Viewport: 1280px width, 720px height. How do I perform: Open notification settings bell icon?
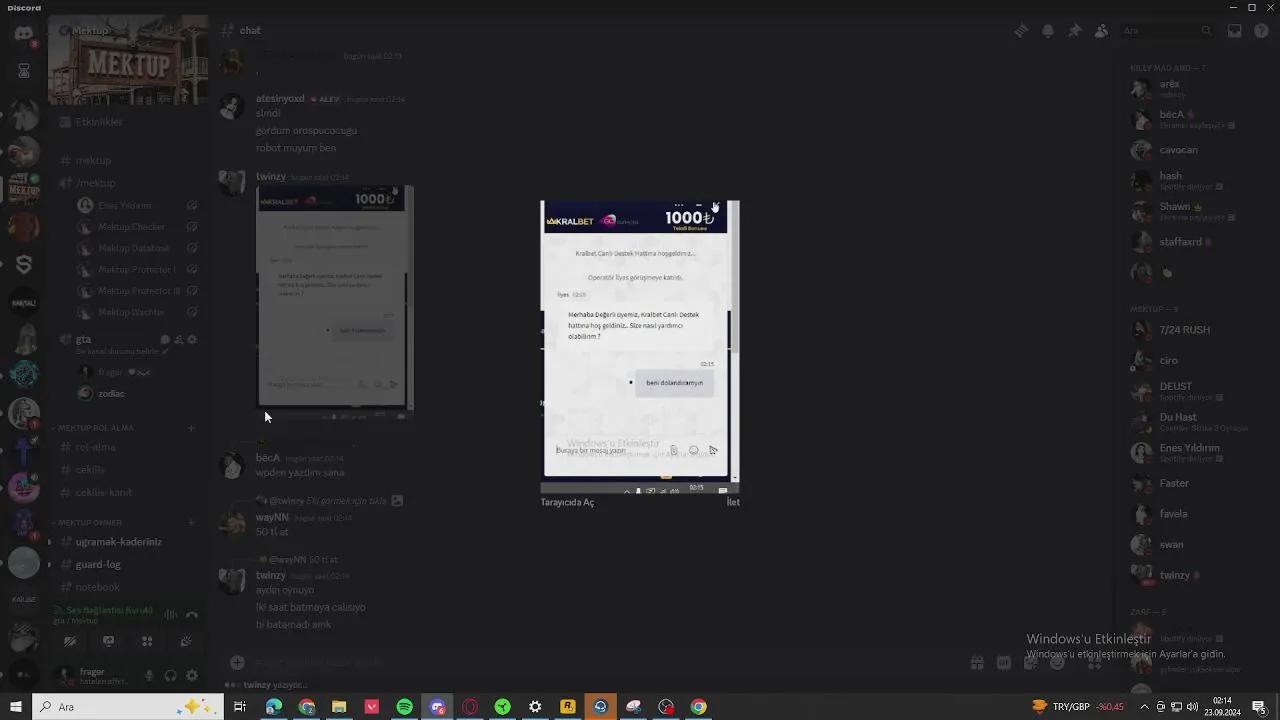click(1048, 31)
